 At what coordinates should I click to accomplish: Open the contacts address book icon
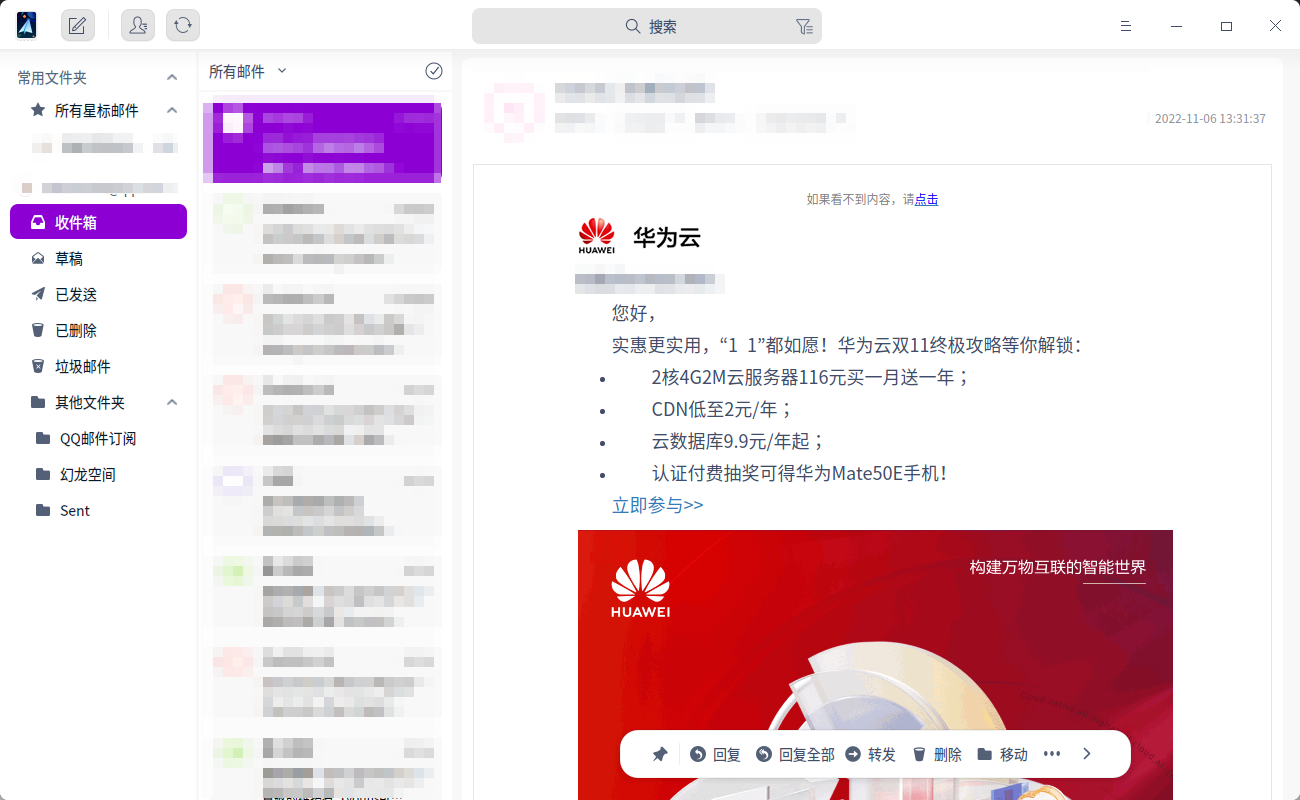(x=138, y=26)
